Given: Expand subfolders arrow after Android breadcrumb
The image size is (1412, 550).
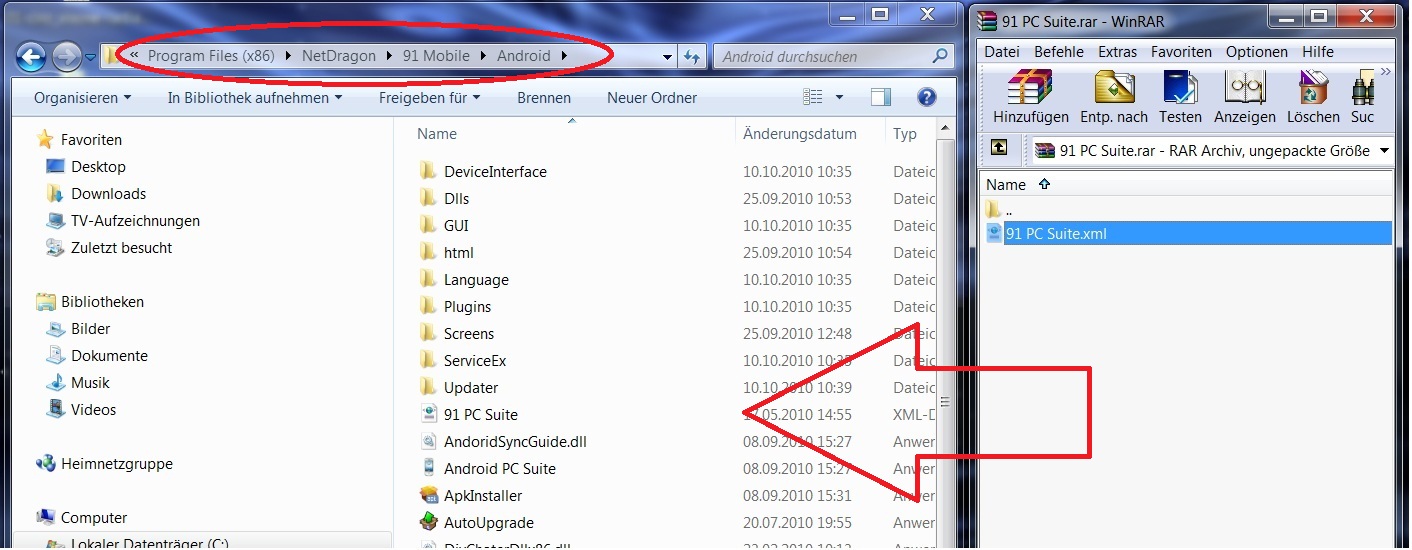Looking at the screenshot, I should pos(564,56).
